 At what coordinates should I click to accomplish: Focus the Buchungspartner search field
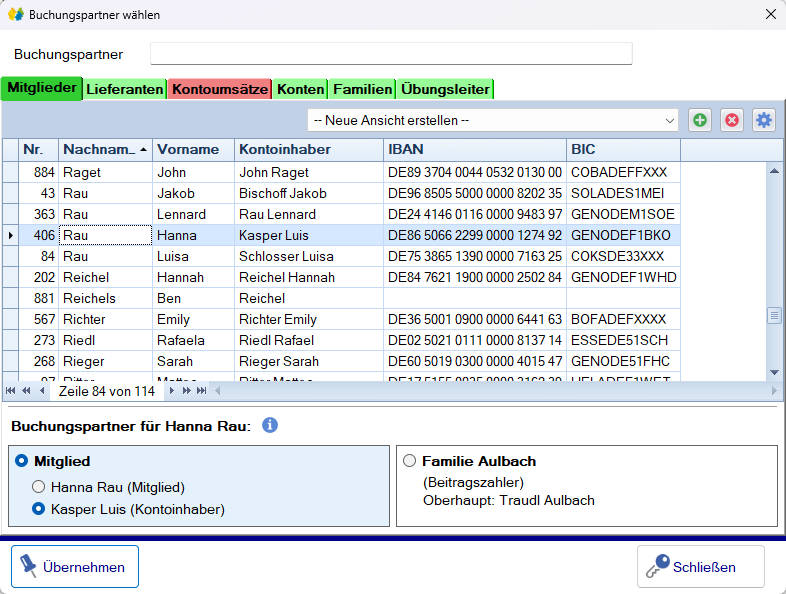391,53
